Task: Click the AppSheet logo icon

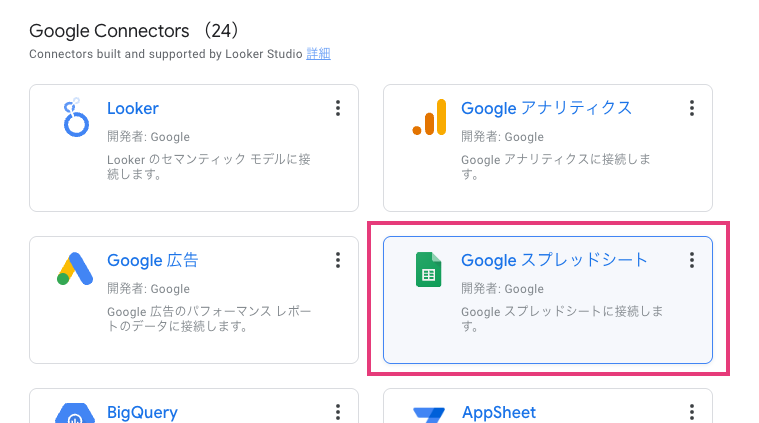Action: coord(429,414)
